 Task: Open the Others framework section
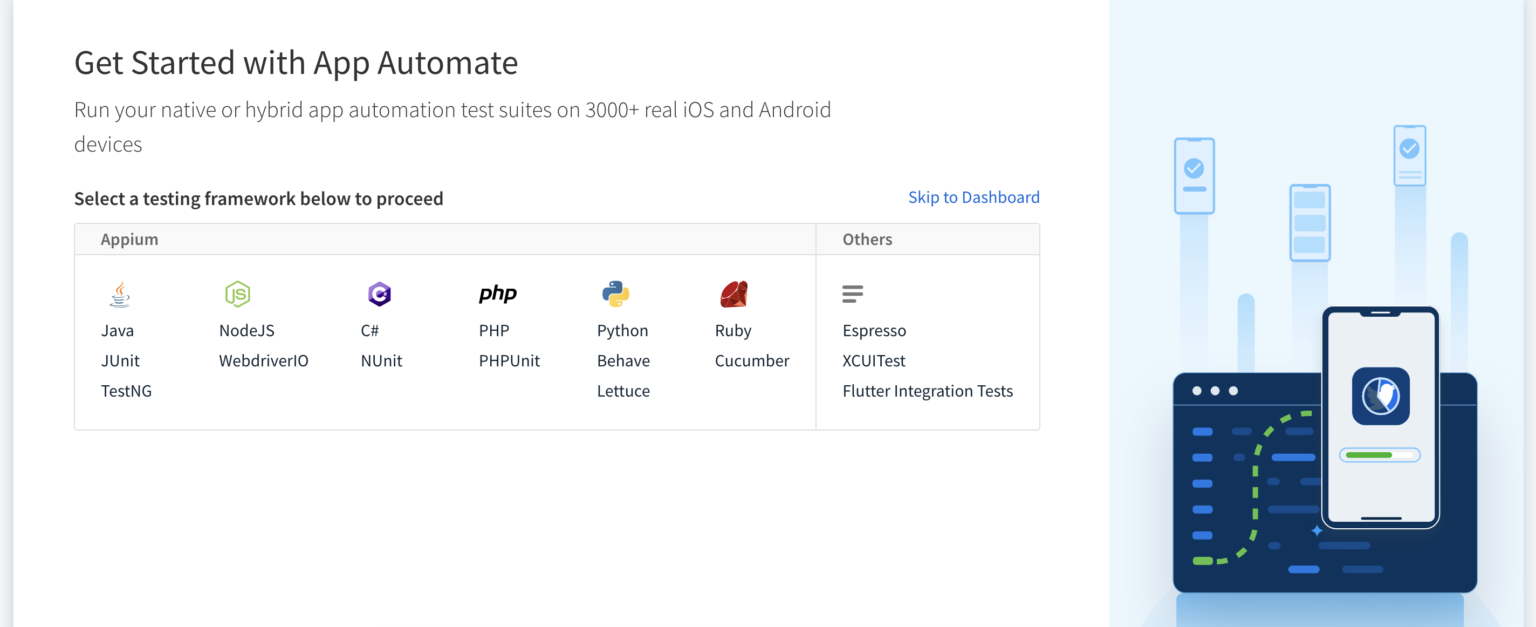tap(867, 239)
